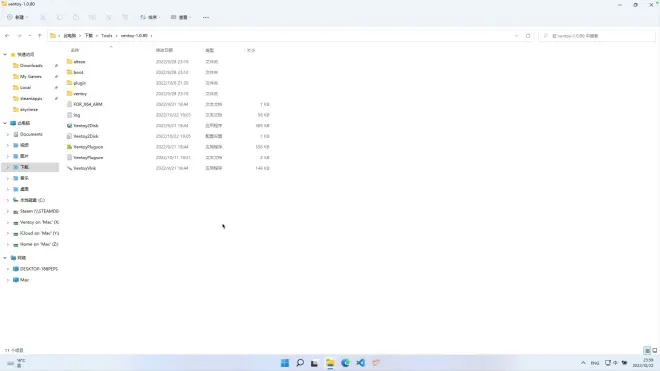The image size is (660, 371).
Task: Select Desktop (桌面) in the sidebar
Action: click(x=24, y=189)
